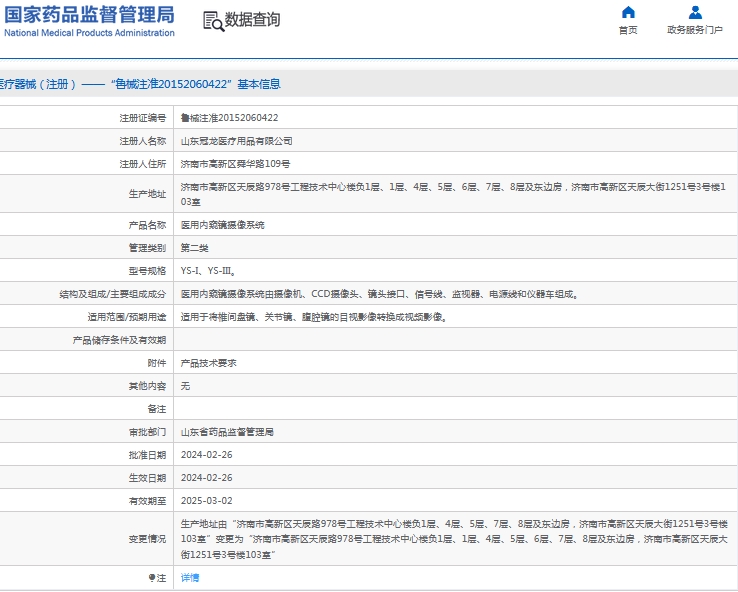Click the 有效期至 row label
The height and width of the screenshot is (592, 738).
point(147,501)
